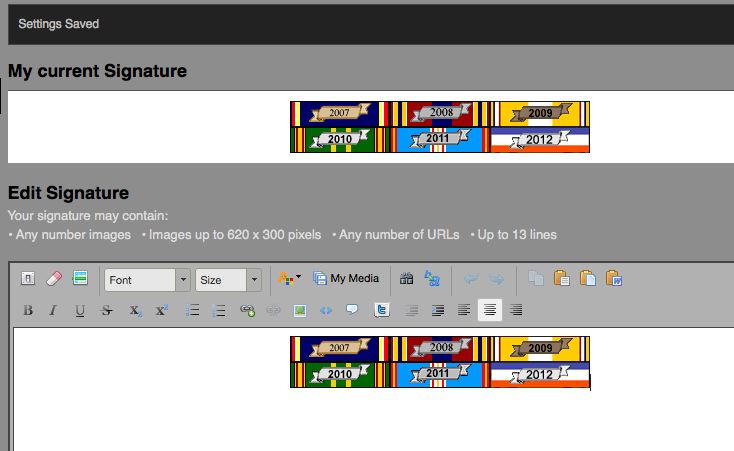Click the "Any number of URLs" text
This screenshot has height=451, width=734.
pyautogui.click(x=399, y=235)
